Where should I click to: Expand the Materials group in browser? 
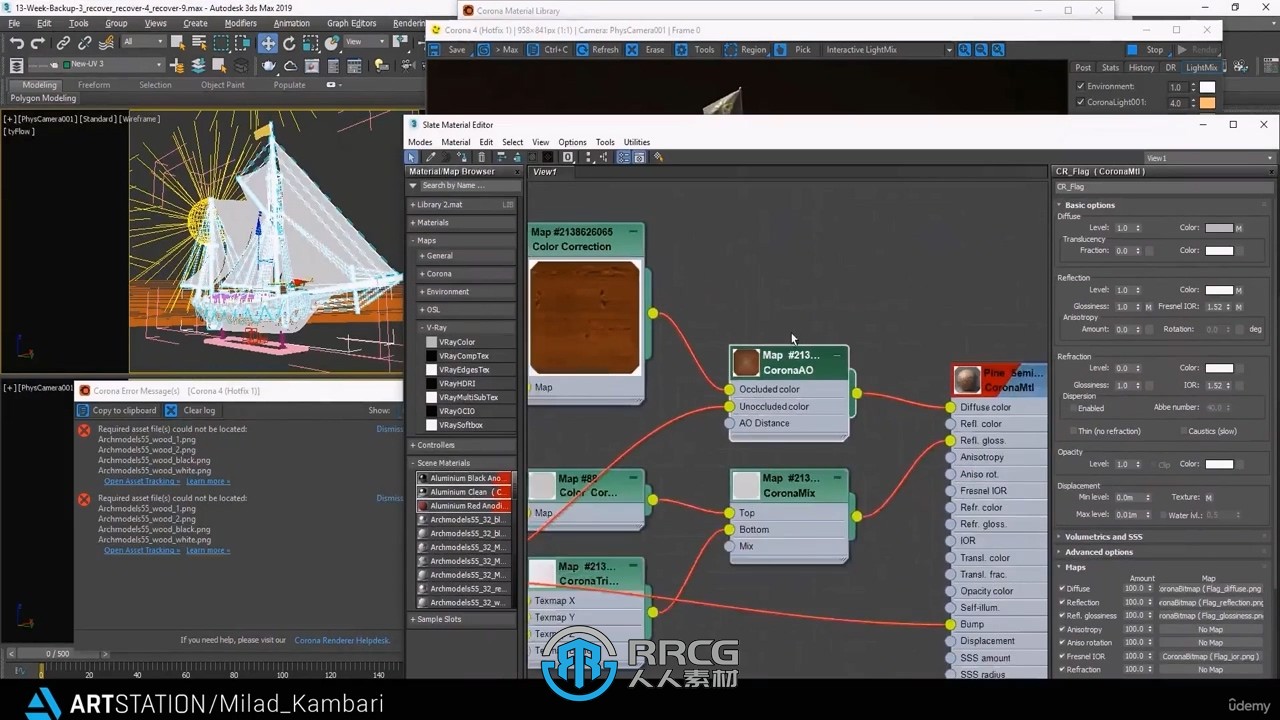tap(462, 222)
